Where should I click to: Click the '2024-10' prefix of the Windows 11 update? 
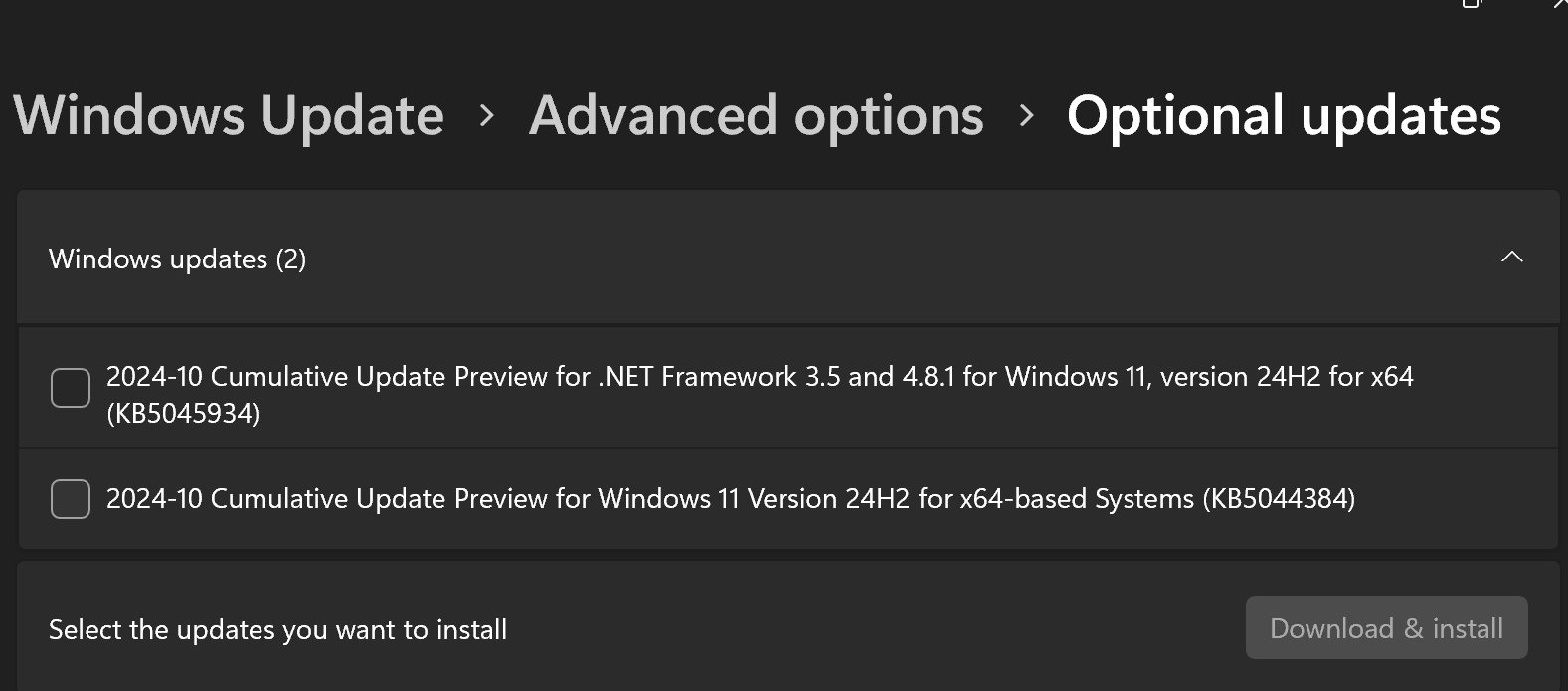154,499
